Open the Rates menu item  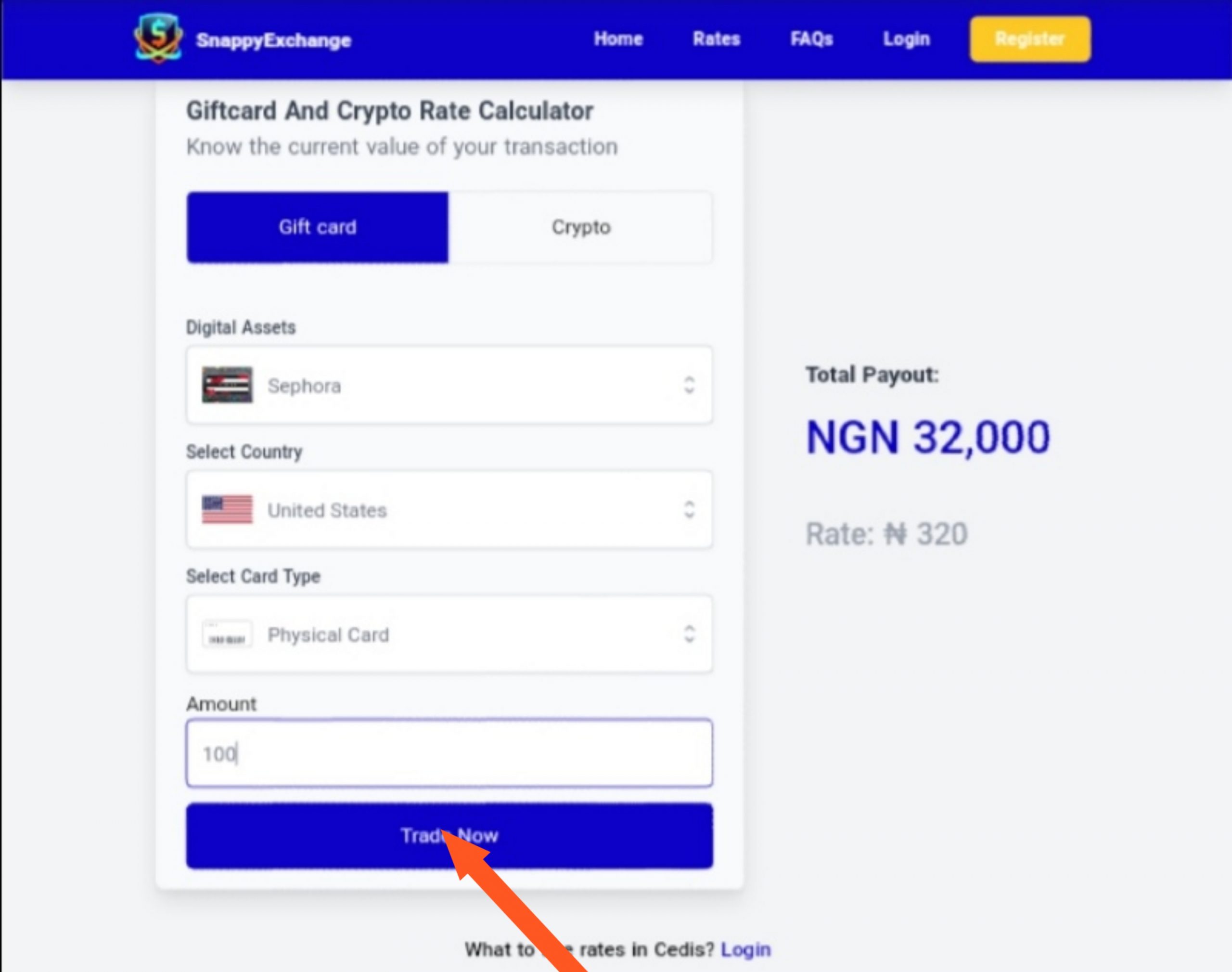pyautogui.click(x=715, y=39)
